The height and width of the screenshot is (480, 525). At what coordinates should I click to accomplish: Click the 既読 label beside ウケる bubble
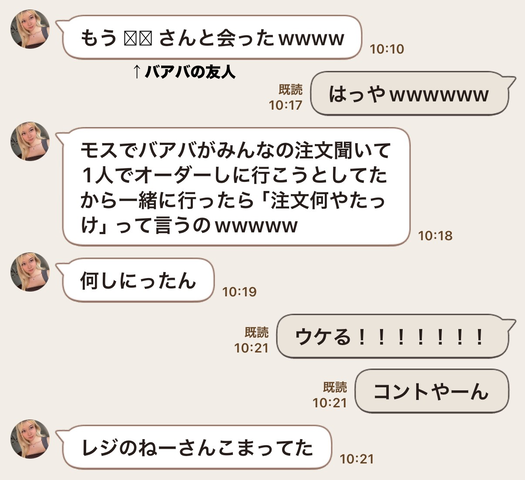[x=256, y=332]
